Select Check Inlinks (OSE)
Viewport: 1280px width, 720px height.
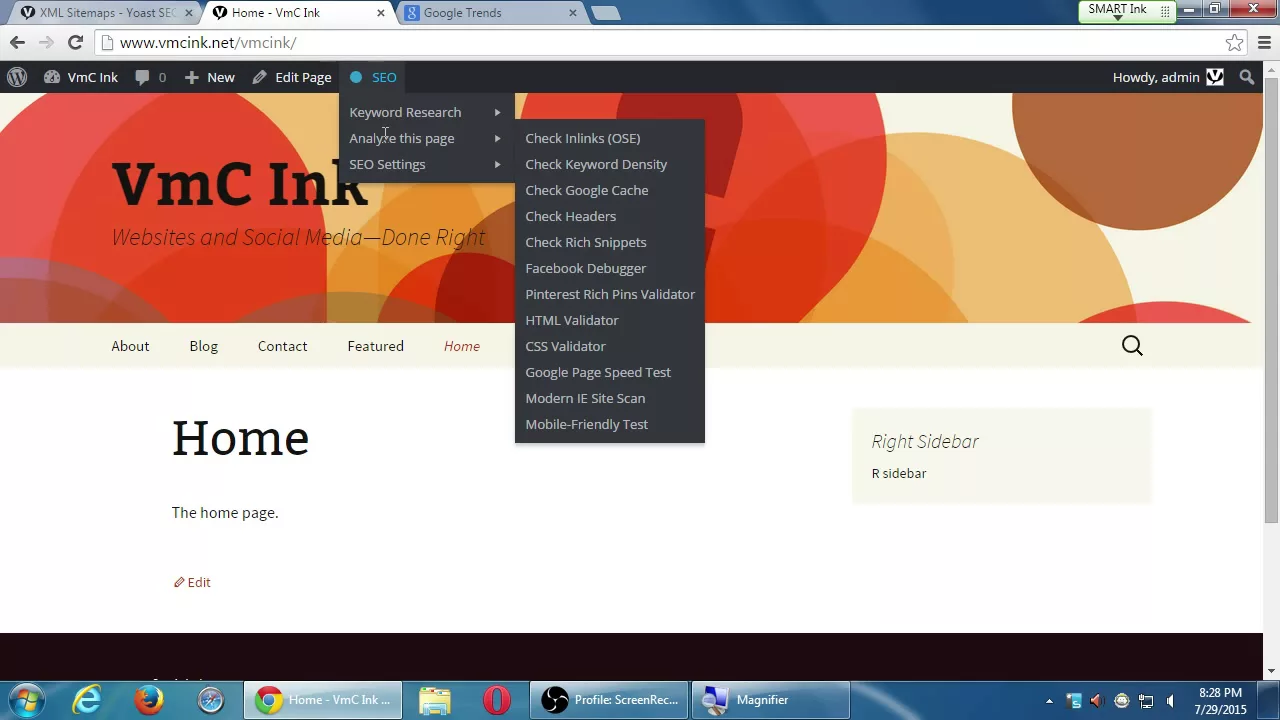pyautogui.click(x=583, y=138)
